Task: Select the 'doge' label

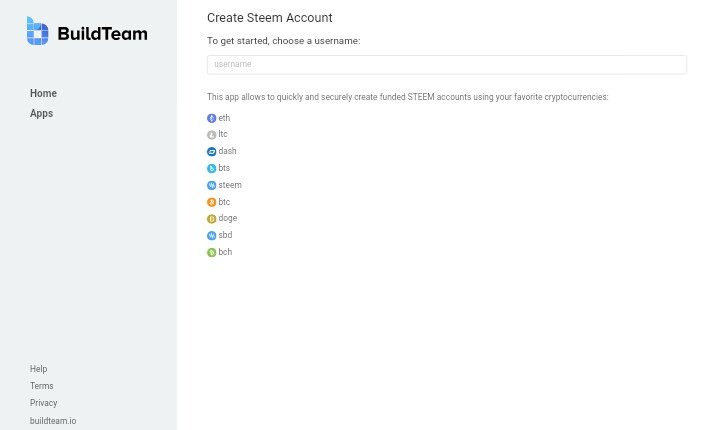Action: coord(228,218)
